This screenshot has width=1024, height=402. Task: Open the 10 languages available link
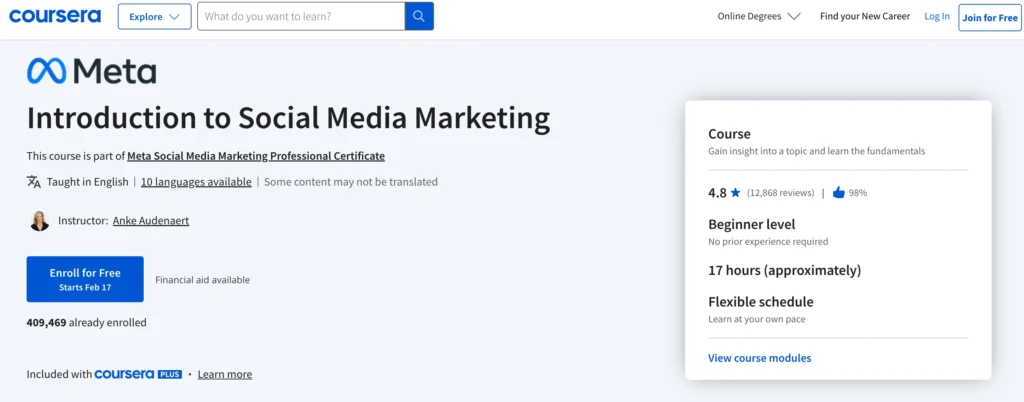(x=196, y=182)
